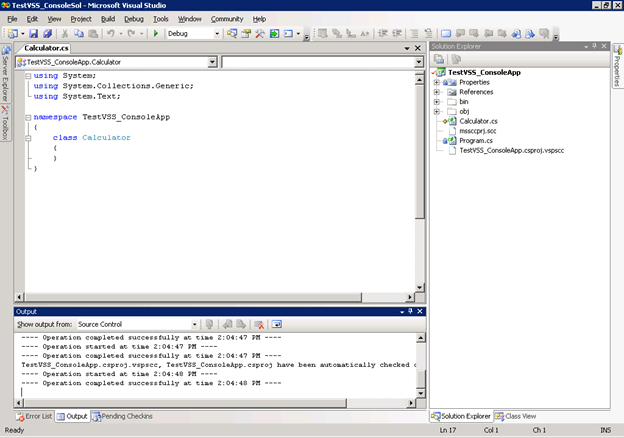Open Find in Files binoculars icon
Image resolution: width=624 pixels, height=438 pixels.
tap(232, 34)
